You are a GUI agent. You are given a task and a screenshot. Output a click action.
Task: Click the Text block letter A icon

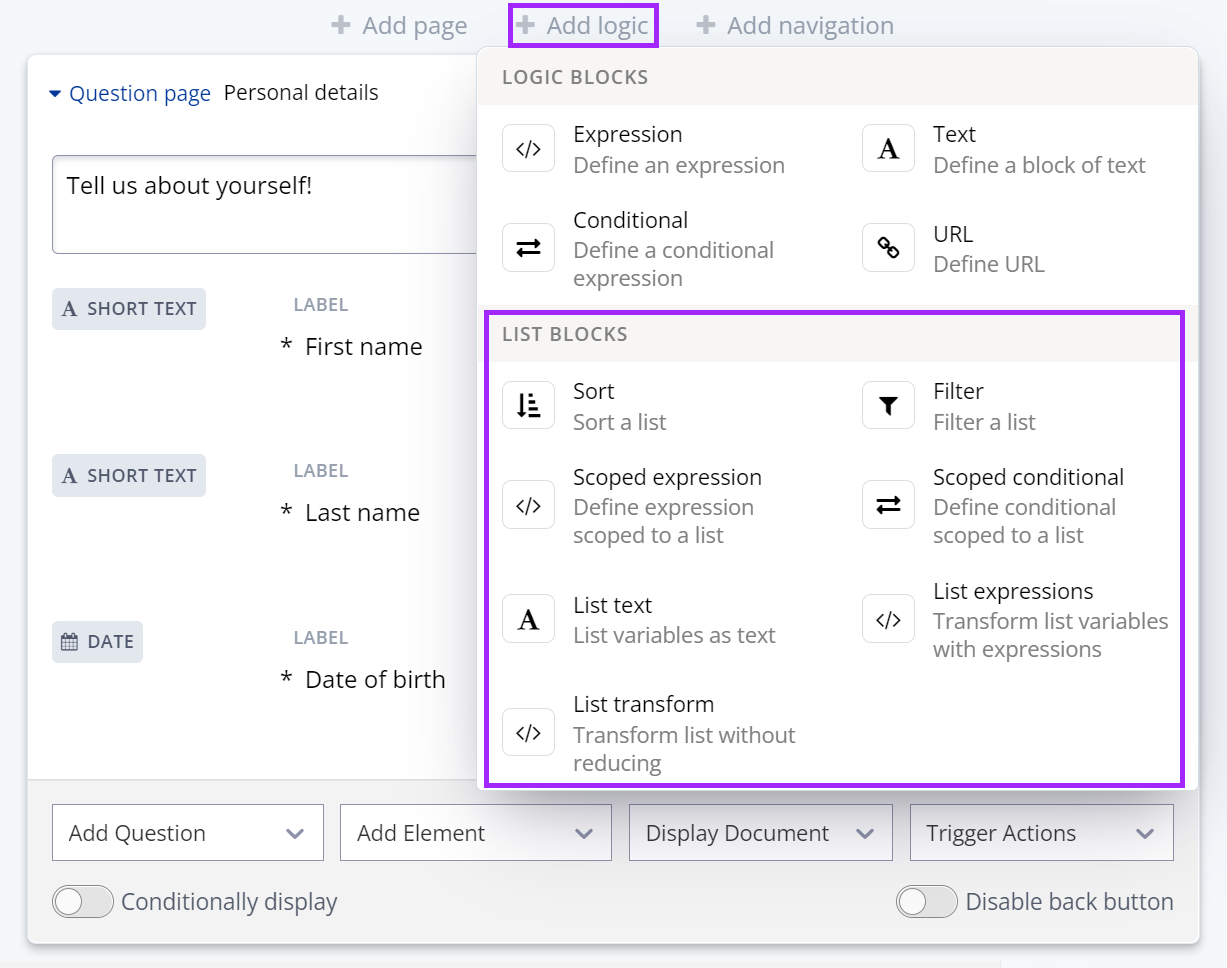pos(888,149)
